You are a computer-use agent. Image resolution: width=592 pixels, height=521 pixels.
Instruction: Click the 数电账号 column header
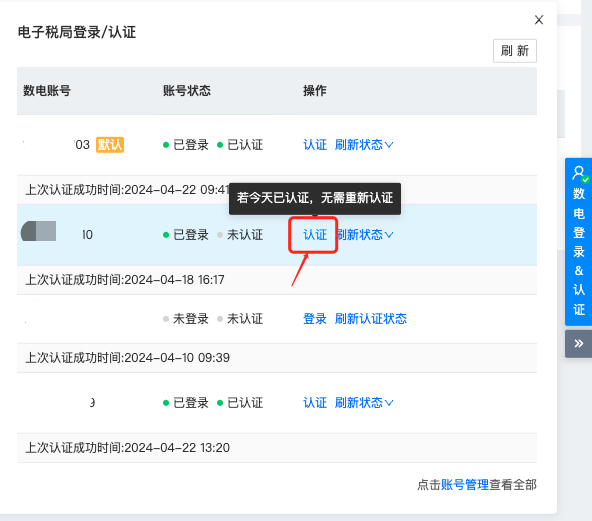(x=47, y=91)
